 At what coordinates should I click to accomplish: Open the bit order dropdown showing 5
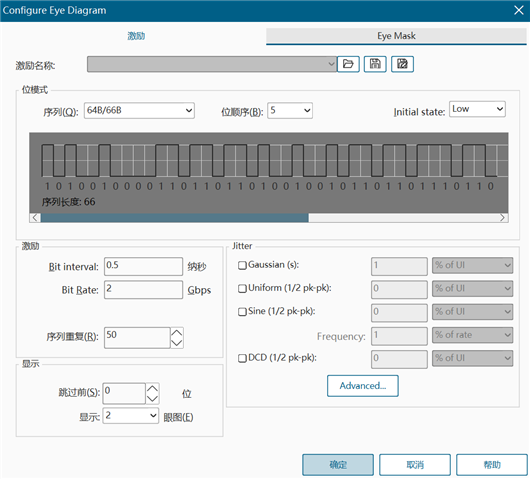[x=290, y=111]
